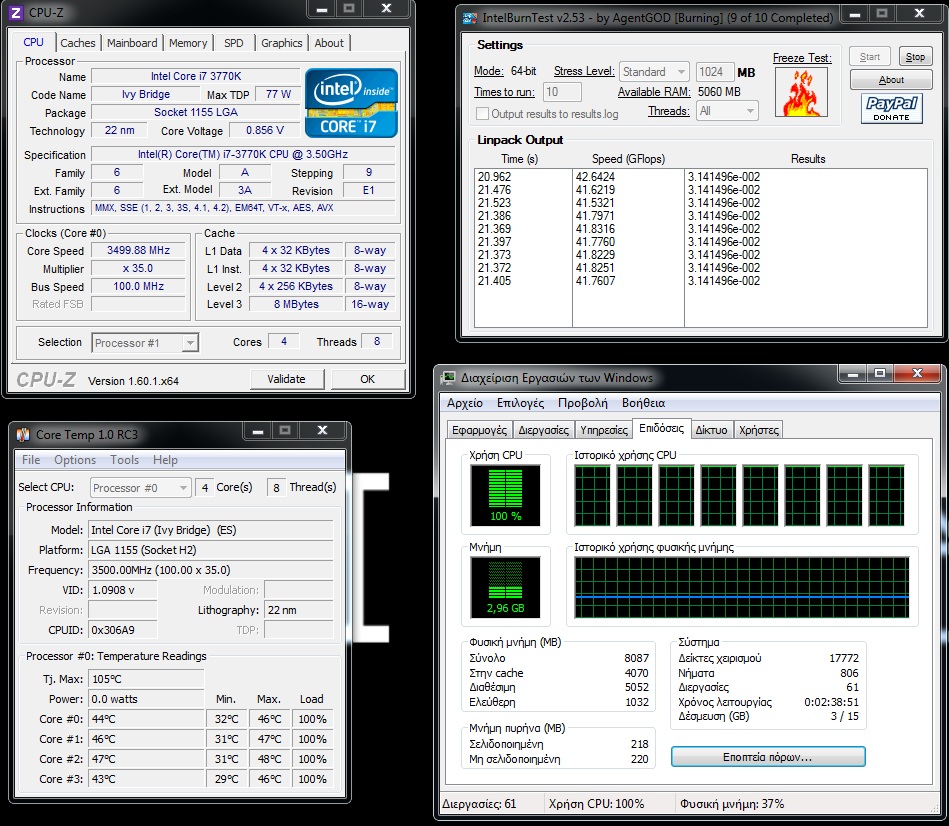Switch to the Υπηρεσίες tab
949x826 pixels.
[603, 430]
